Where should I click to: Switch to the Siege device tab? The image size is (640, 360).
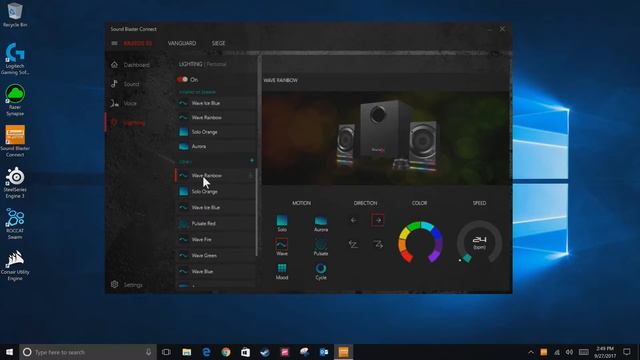point(218,43)
